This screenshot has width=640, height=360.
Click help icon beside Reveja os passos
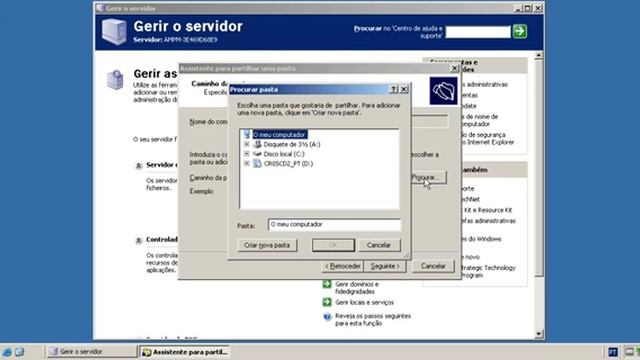point(327,317)
